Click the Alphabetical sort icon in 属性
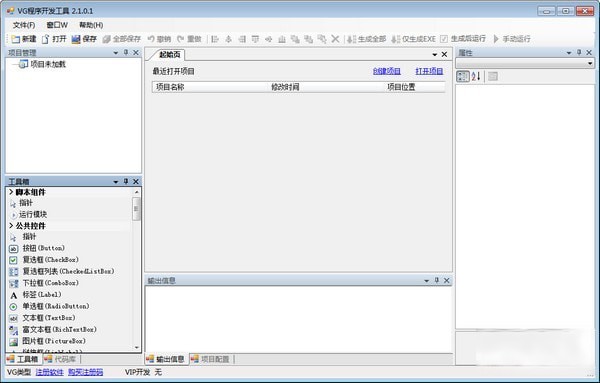The image size is (600, 383). tap(476, 77)
